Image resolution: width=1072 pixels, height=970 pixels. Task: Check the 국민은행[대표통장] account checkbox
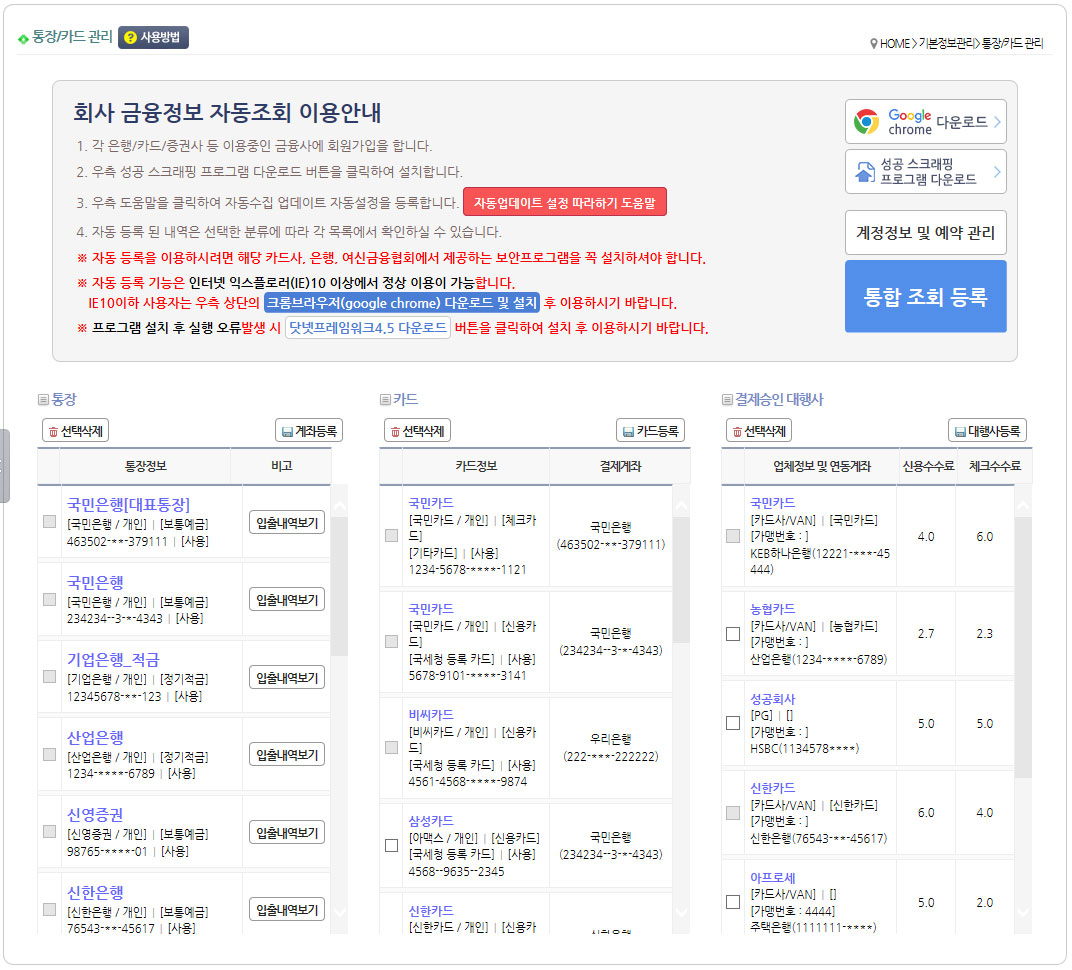coord(49,522)
